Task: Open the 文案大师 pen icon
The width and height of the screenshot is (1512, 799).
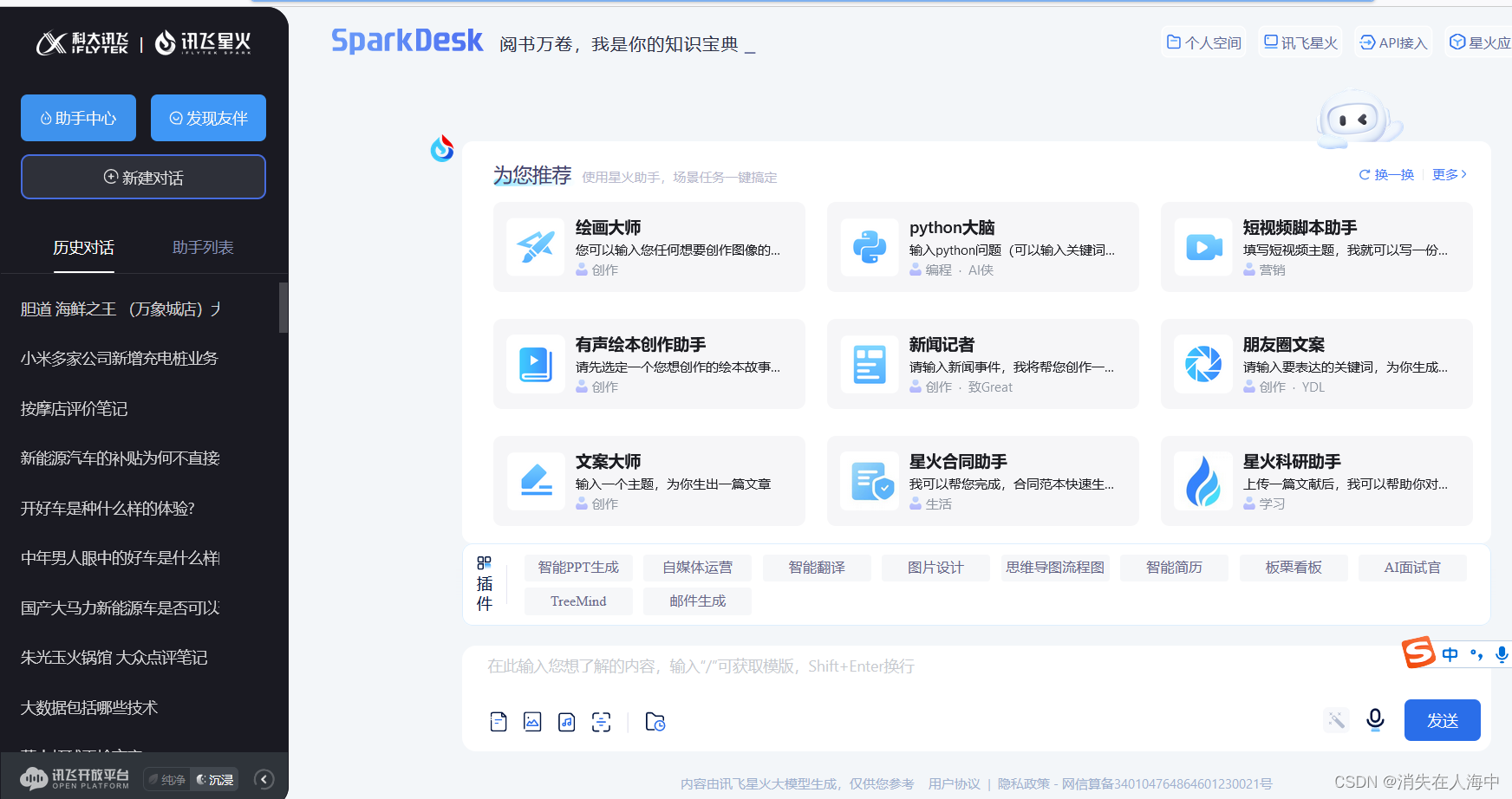Action: [x=536, y=481]
